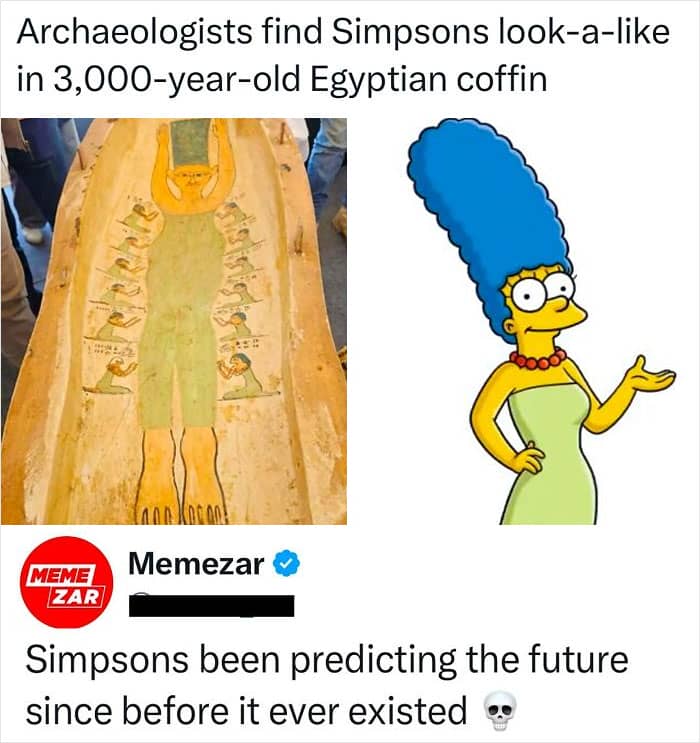
Task: Click Marge's red bead necklace
Action: click(x=538, y=359)
